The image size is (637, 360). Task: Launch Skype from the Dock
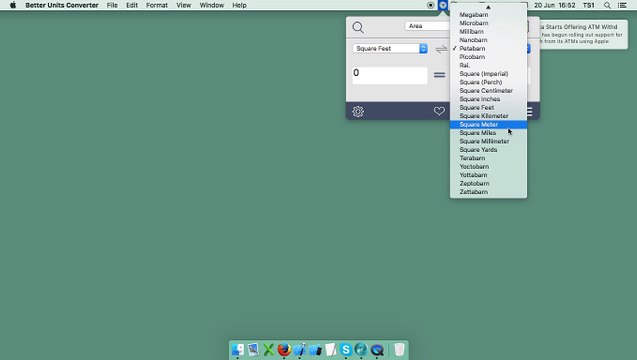[x=346, y=349]
